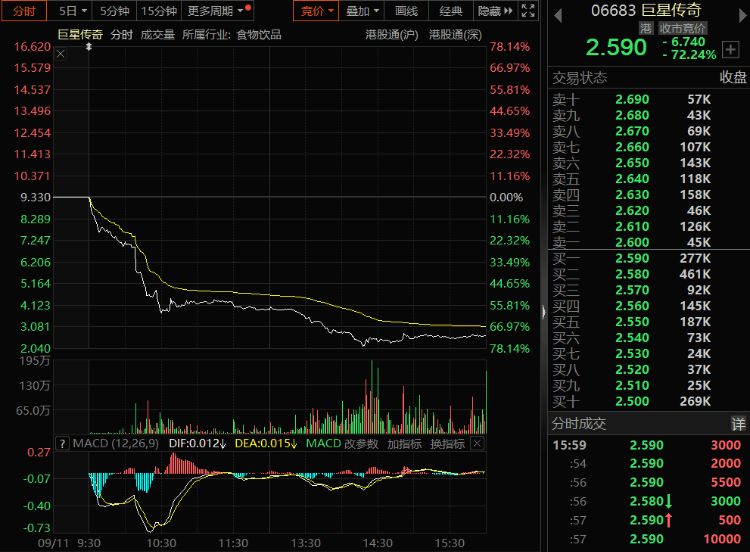Click the MACD help question mark icon
Image resolution: width=750 pixels, height=552 pixels.
click(61, 443)
